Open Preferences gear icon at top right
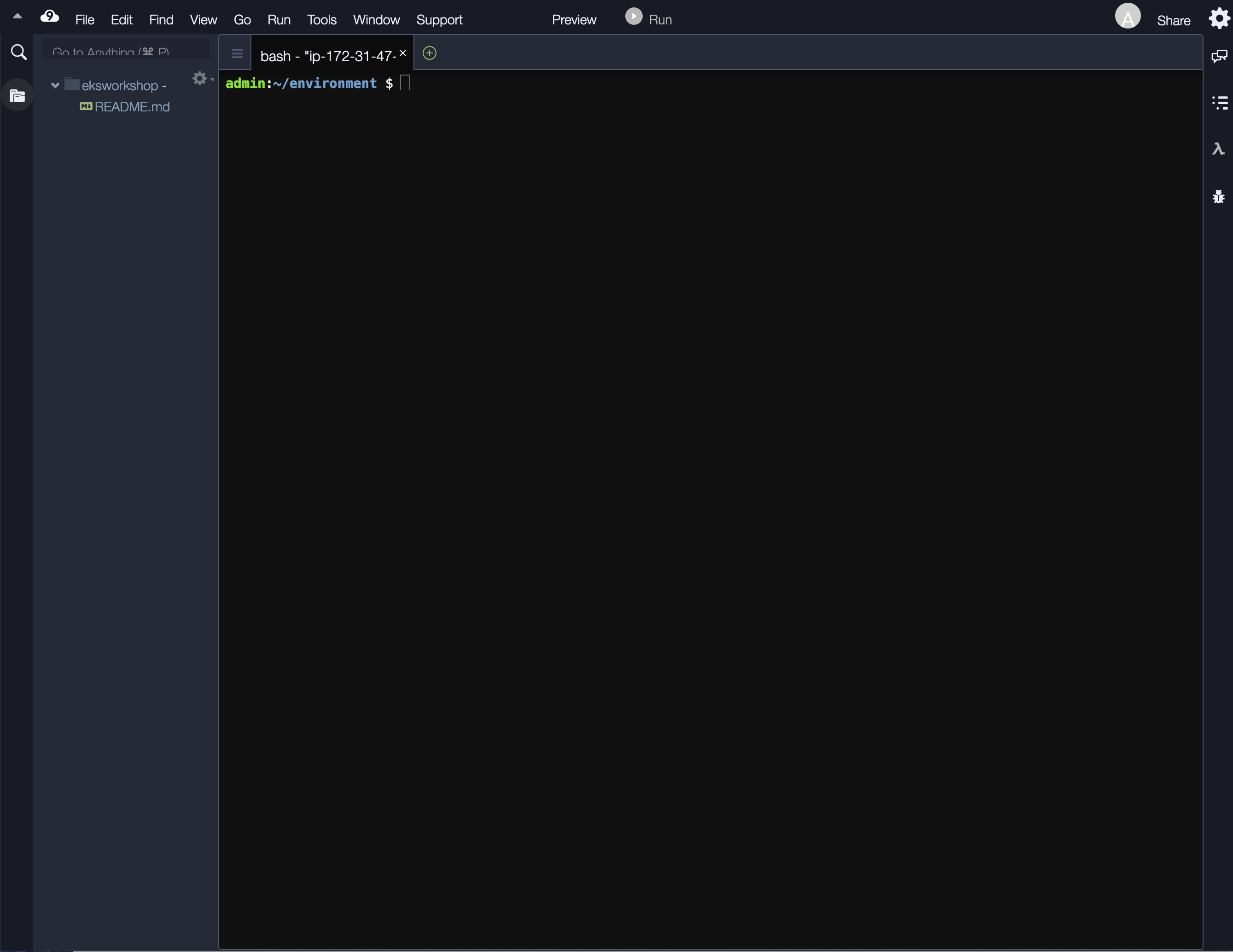 (x=1219, y=18)
